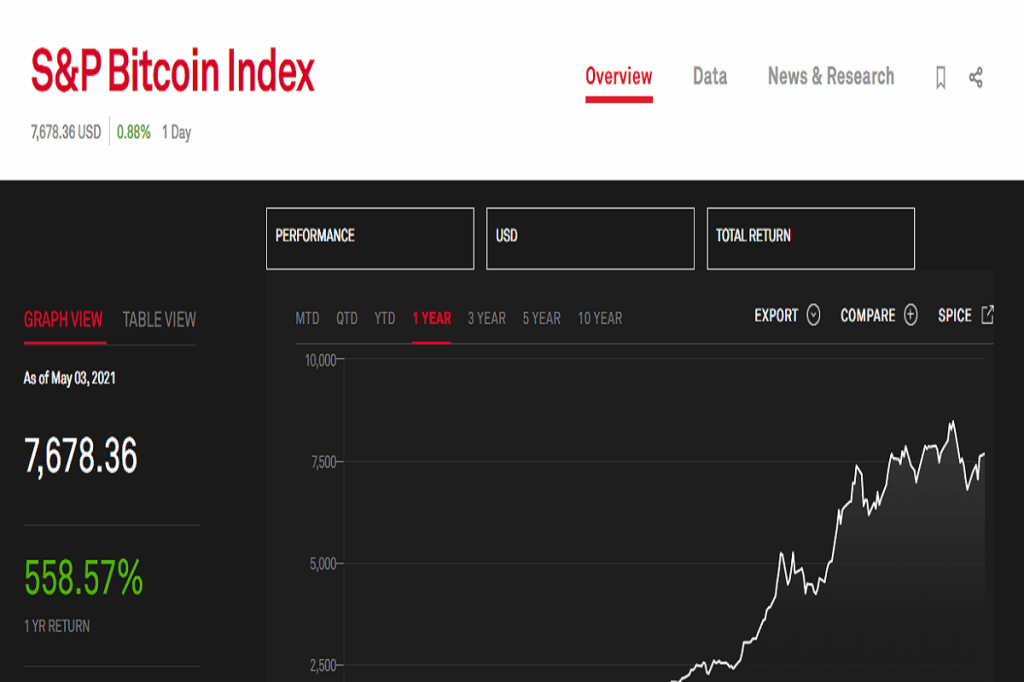
Task: Switch to the Data tab
Action: click(x=709, y=76)
